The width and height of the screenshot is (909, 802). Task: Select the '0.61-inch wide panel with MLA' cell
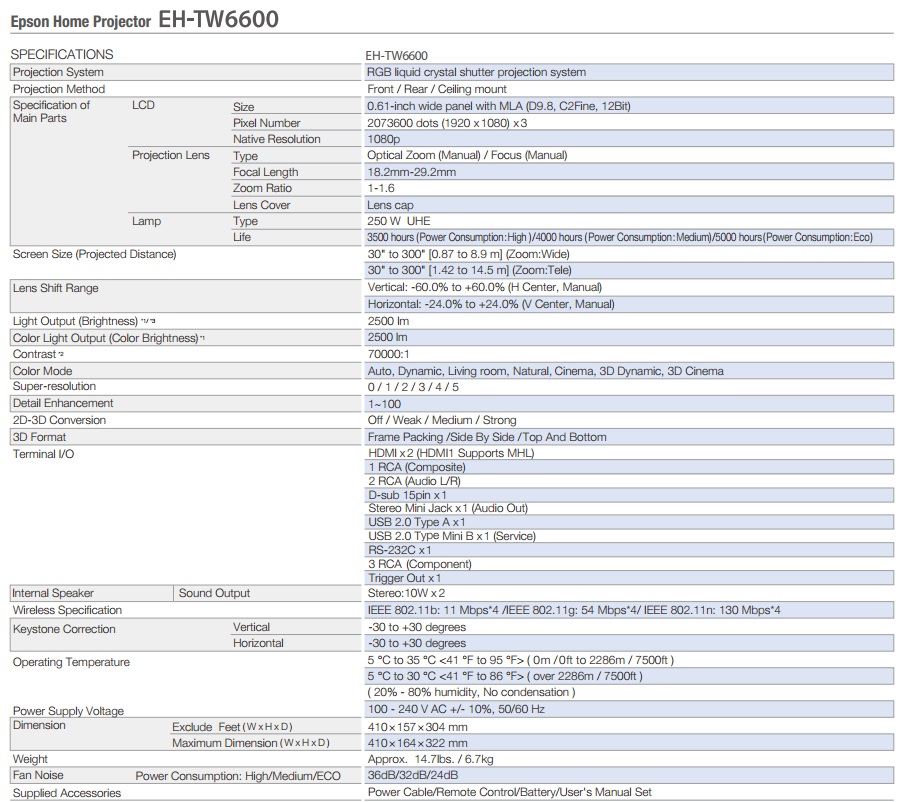(628, 106)
